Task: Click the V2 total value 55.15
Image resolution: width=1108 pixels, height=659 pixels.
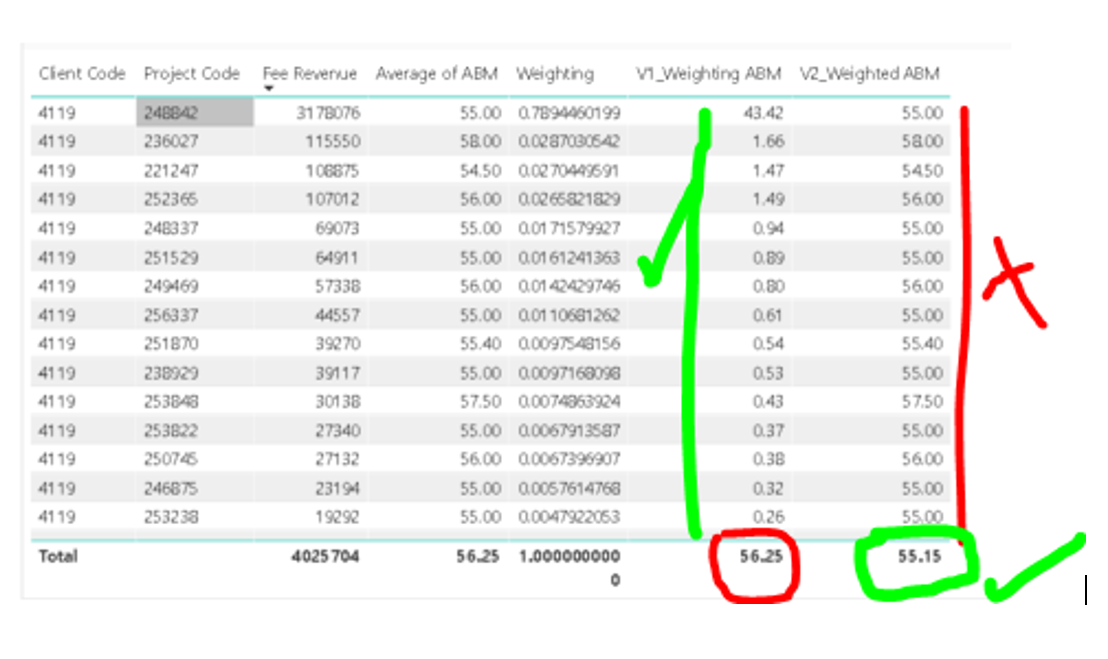Action: coord(919,557)
